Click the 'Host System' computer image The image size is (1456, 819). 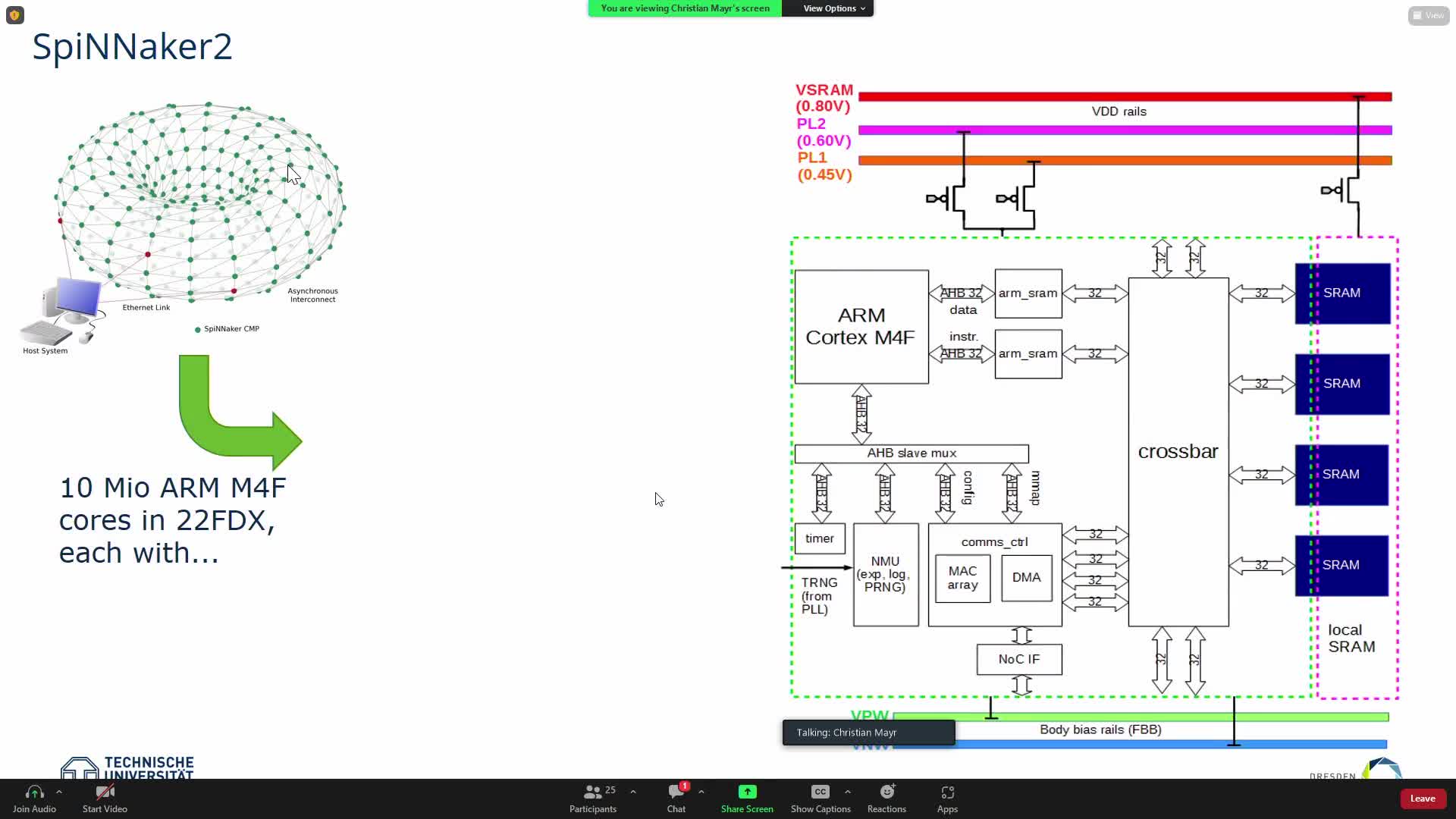pyautogui.click(x=61, y=311)
